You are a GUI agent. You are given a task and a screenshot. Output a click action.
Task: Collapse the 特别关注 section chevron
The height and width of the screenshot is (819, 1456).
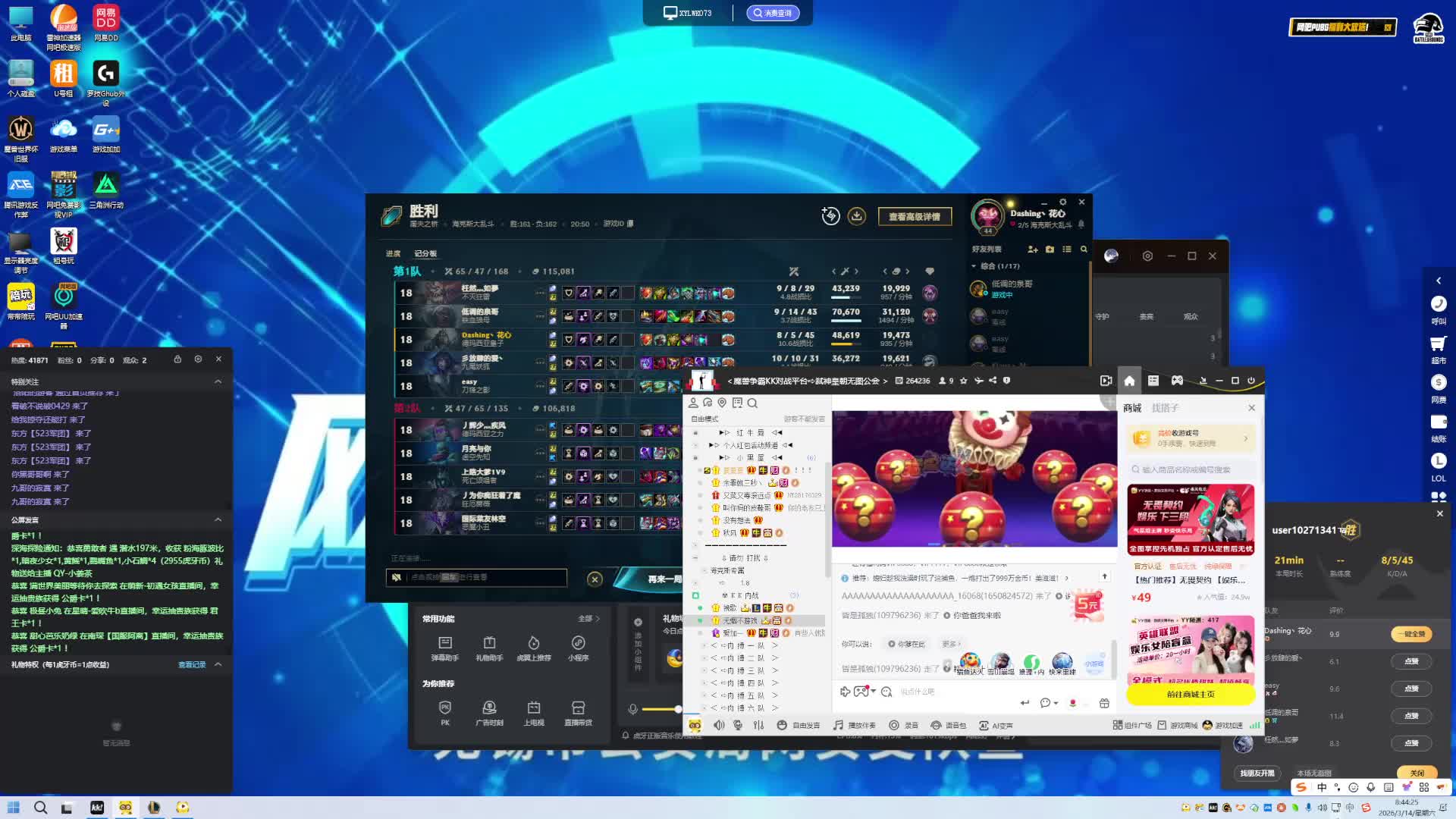(218, 381)
